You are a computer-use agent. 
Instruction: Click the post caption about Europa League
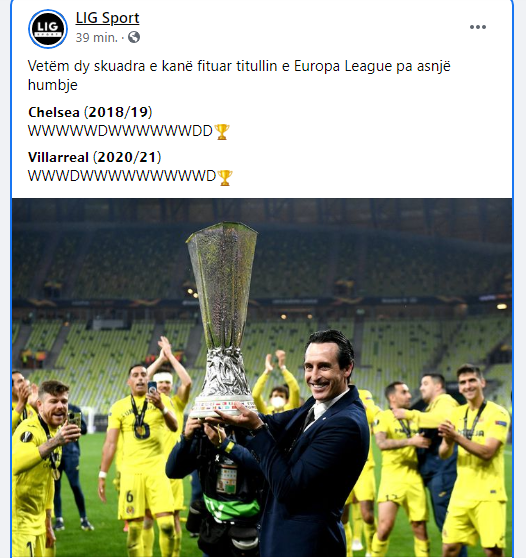click(x=239, y=75)
